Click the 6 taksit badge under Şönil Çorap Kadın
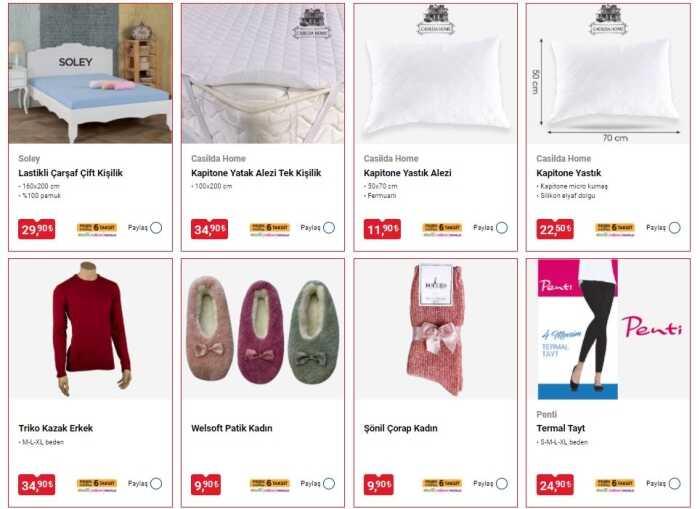This screenshot has height=509, width=700. click(442, 485)
